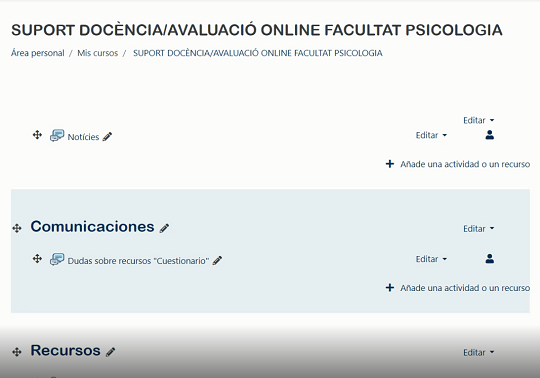Click user icon in Dudas sobre recursos row
The image size is (540, 378).
(489, 259)
